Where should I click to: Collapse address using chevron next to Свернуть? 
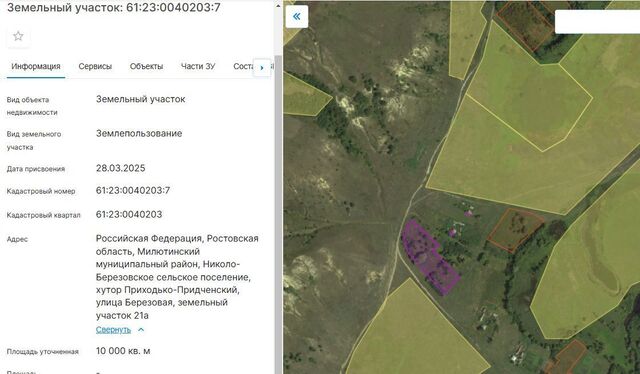tap(141, 329)
